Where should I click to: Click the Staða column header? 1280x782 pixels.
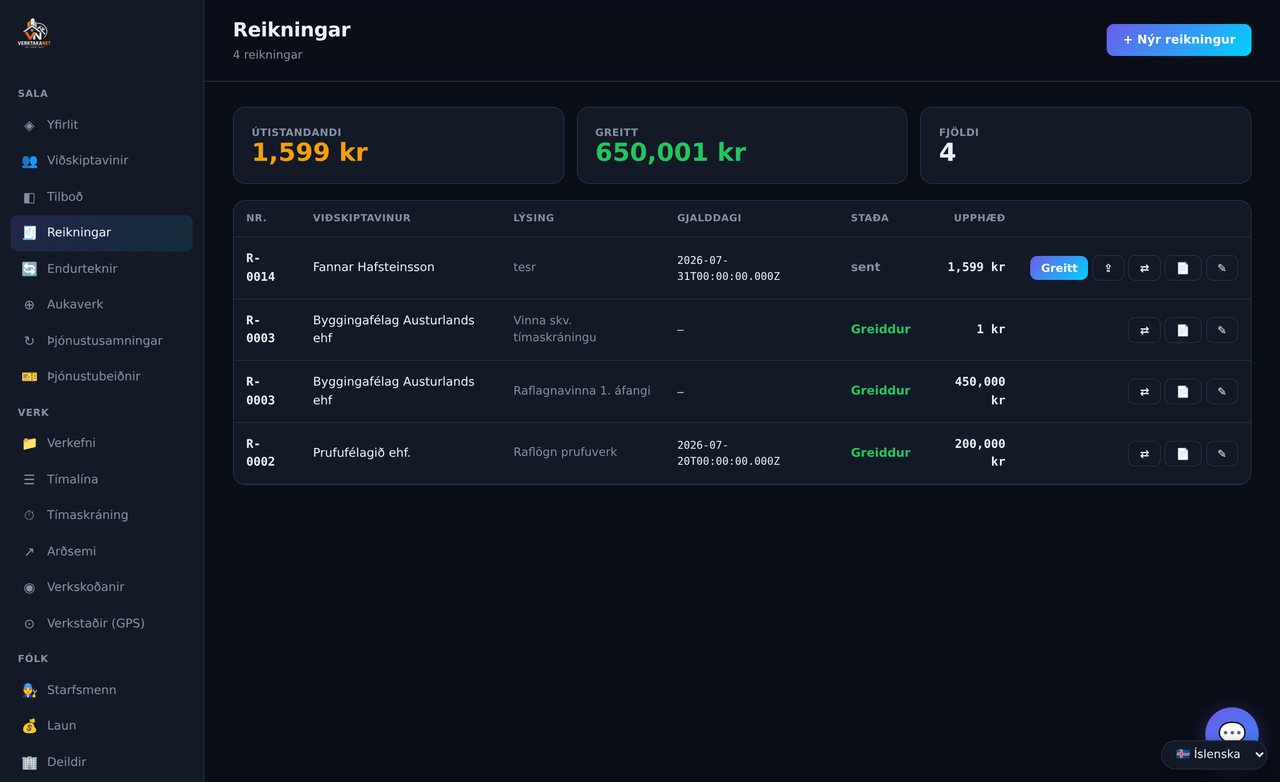click(869, 218)
